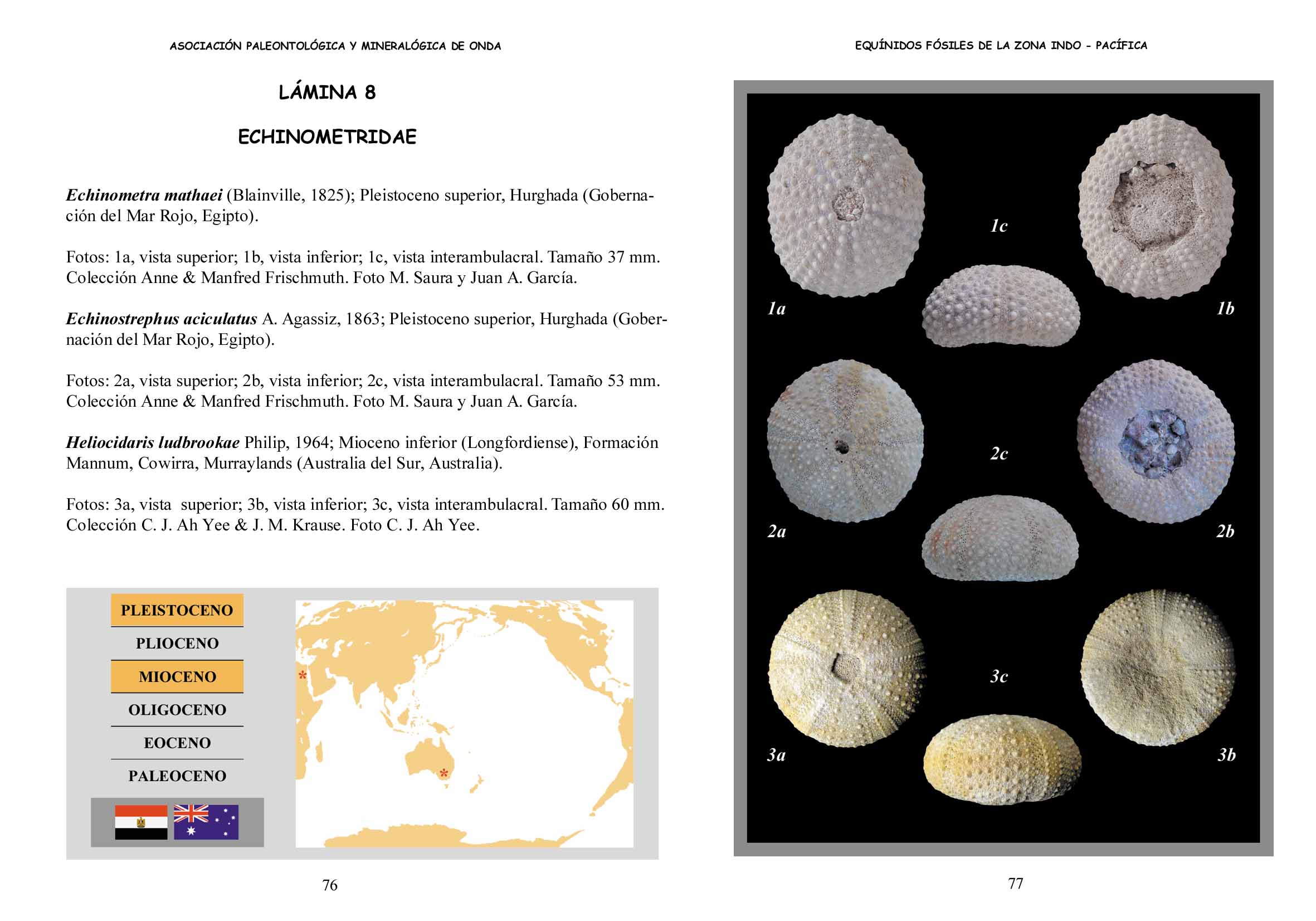Click the red asterisk marker on Egypt
Image resolution: width=1316 pixels, height=921 pixels.
click(x=303, y=675)
